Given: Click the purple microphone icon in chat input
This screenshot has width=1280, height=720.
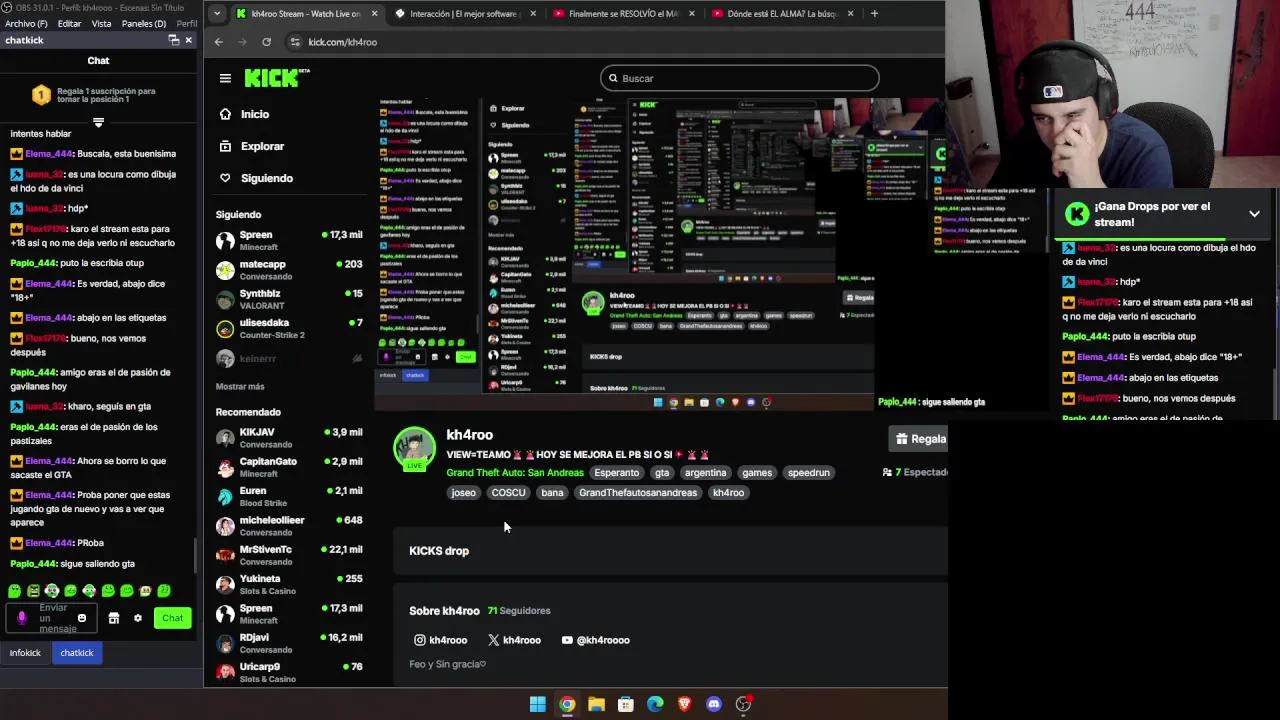Looking at the screenshot, I should [22, 618].
